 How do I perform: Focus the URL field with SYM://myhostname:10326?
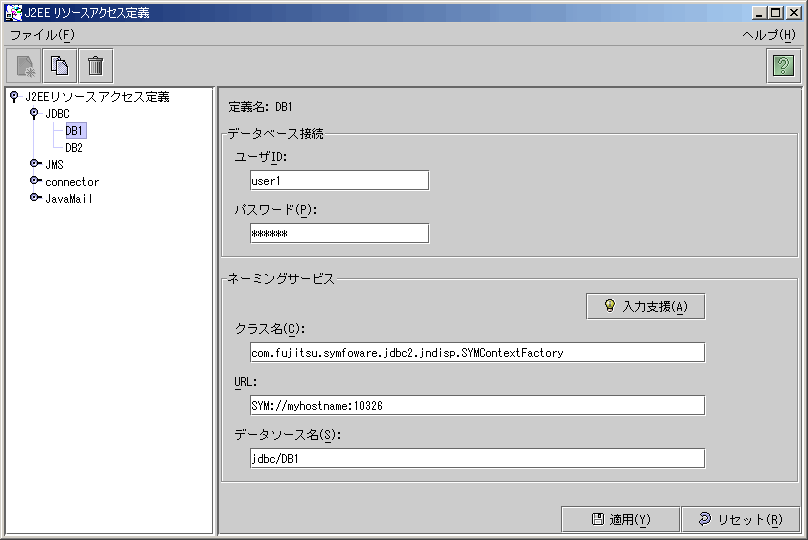pos(478,406)
